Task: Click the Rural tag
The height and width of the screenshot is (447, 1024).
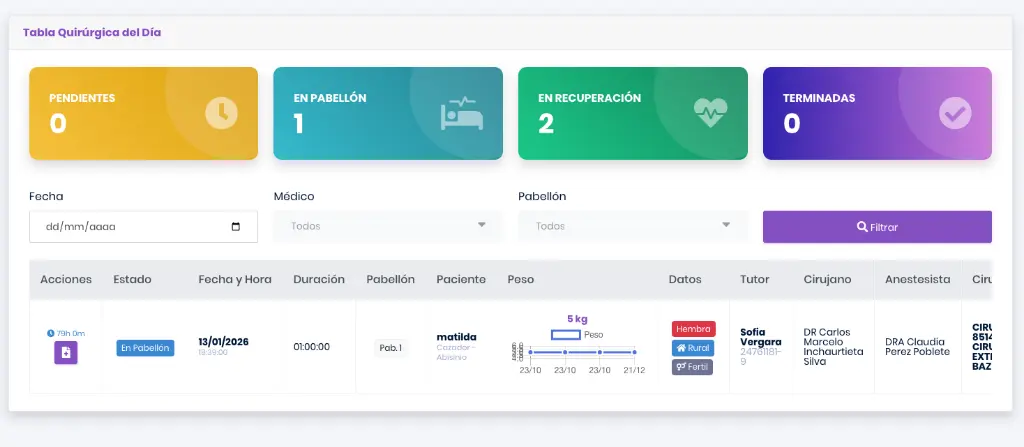Action: [x=693, y=348]
